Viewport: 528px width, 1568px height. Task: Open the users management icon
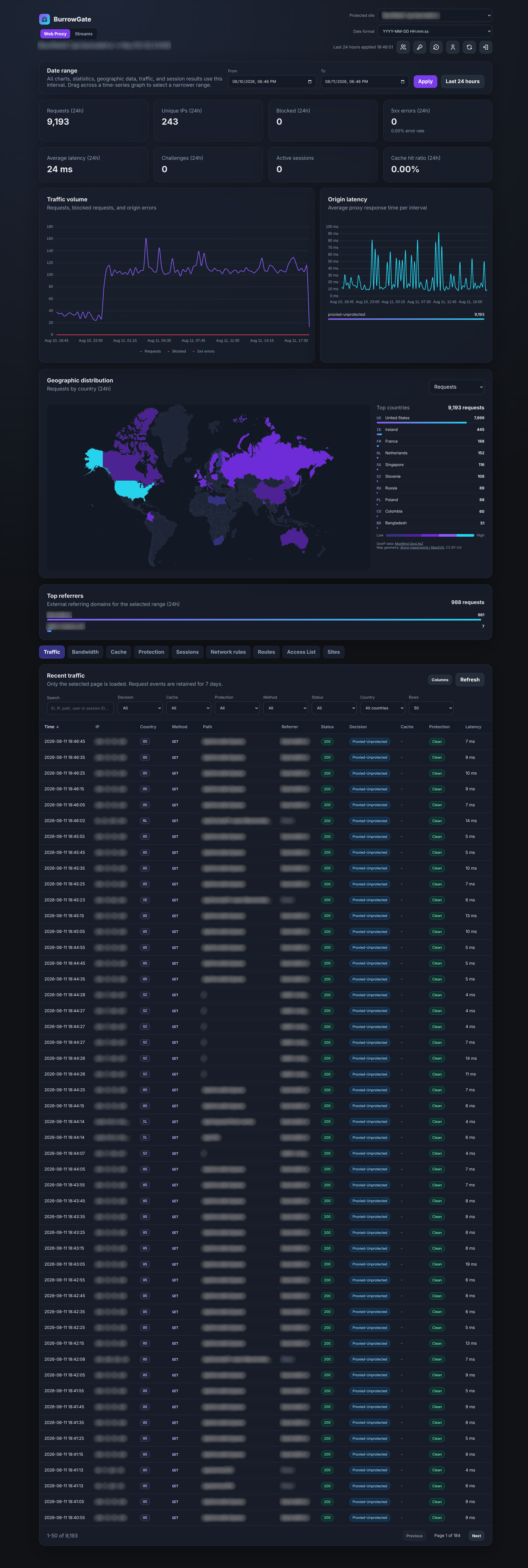pos(403,47)
